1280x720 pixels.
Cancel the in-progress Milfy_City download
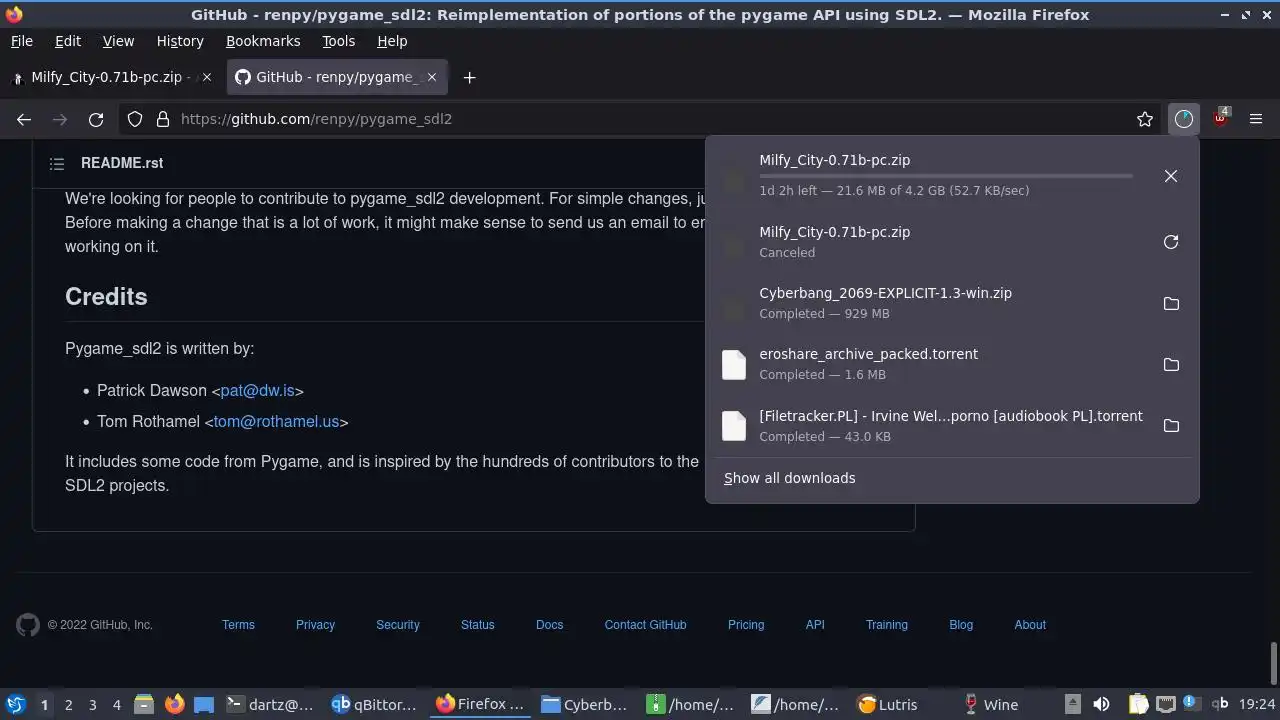[1171, 176]
